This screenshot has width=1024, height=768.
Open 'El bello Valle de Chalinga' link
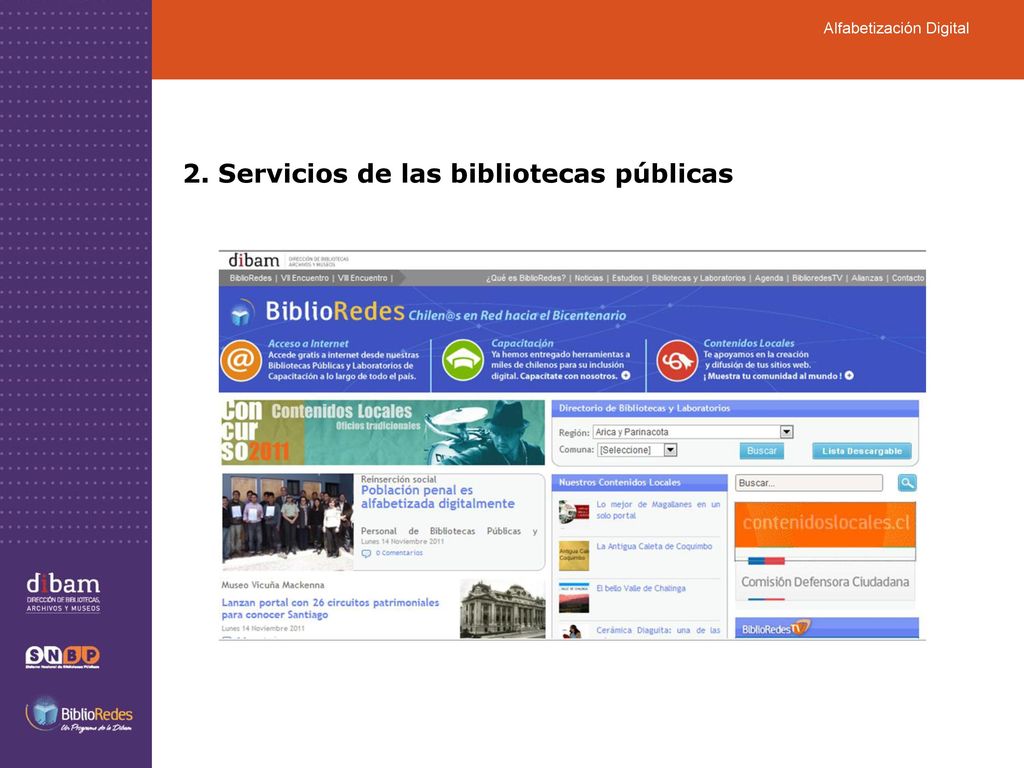[641, 588]
